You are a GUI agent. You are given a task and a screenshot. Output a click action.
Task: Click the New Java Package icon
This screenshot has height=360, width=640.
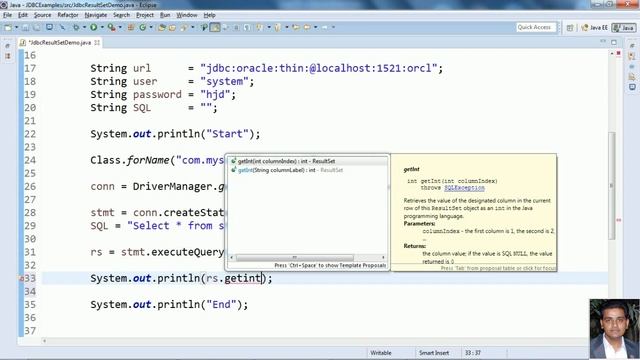point(131,27)
